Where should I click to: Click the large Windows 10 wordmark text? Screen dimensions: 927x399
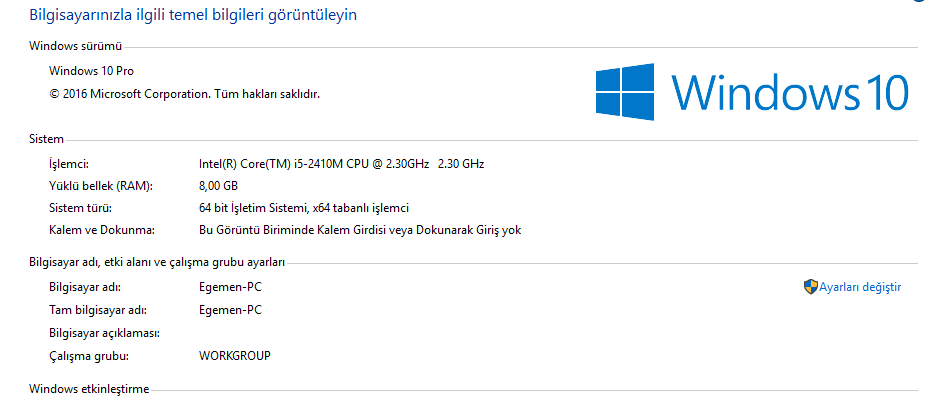click(790, 92)
